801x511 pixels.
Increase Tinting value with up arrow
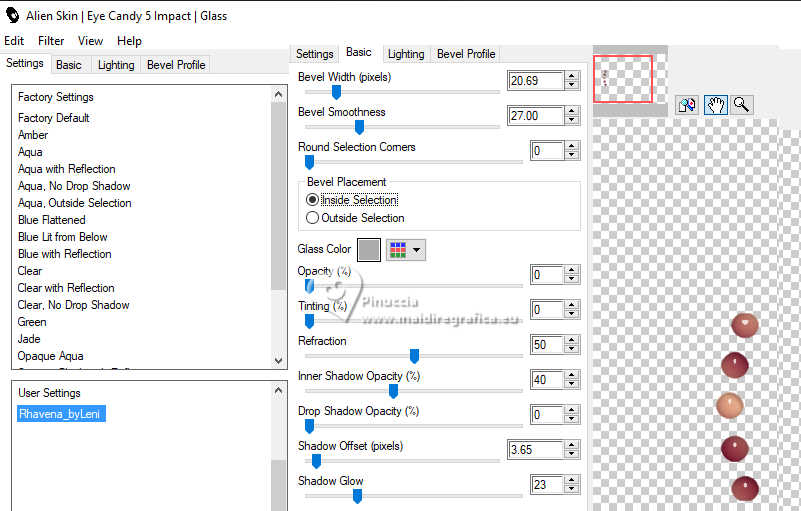tap(572, 305)
